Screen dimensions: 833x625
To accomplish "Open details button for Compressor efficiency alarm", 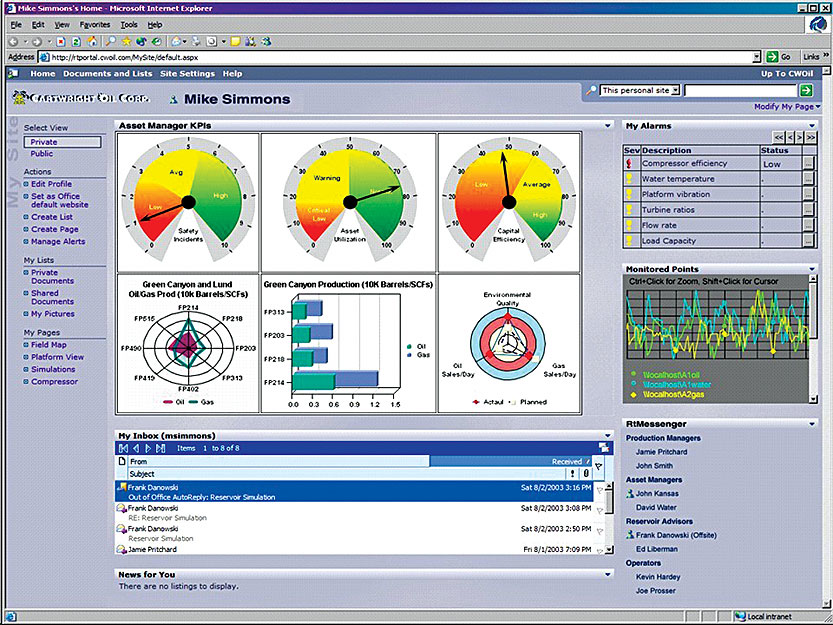I will click(x=808, y=164).
